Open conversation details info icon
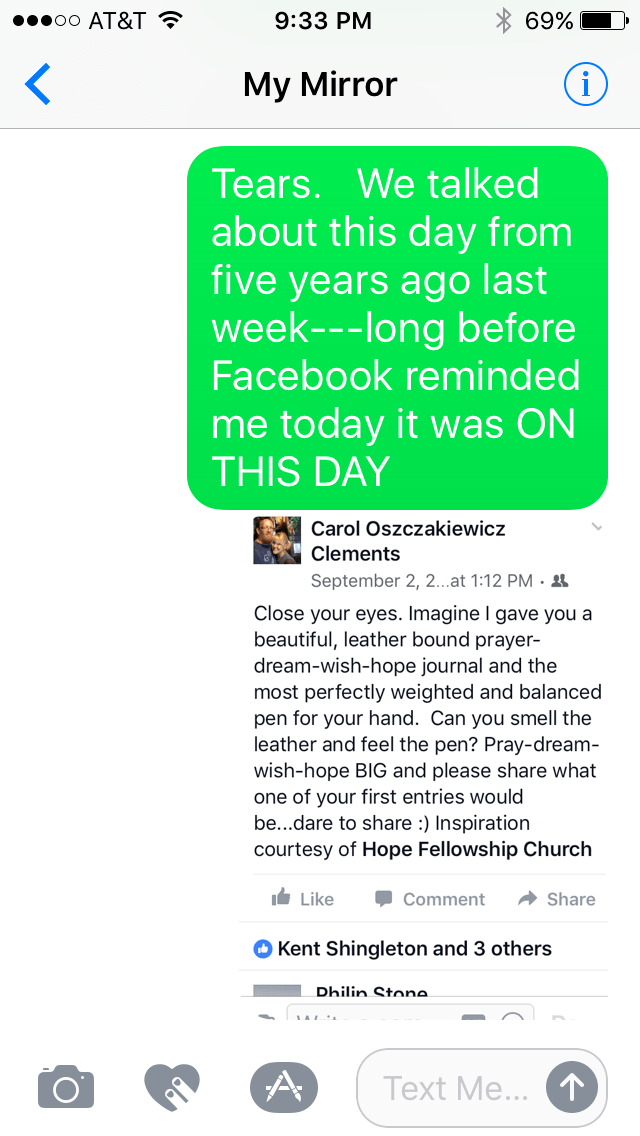The height and width of the screenshot is (1136, 640). pos(585,85)
